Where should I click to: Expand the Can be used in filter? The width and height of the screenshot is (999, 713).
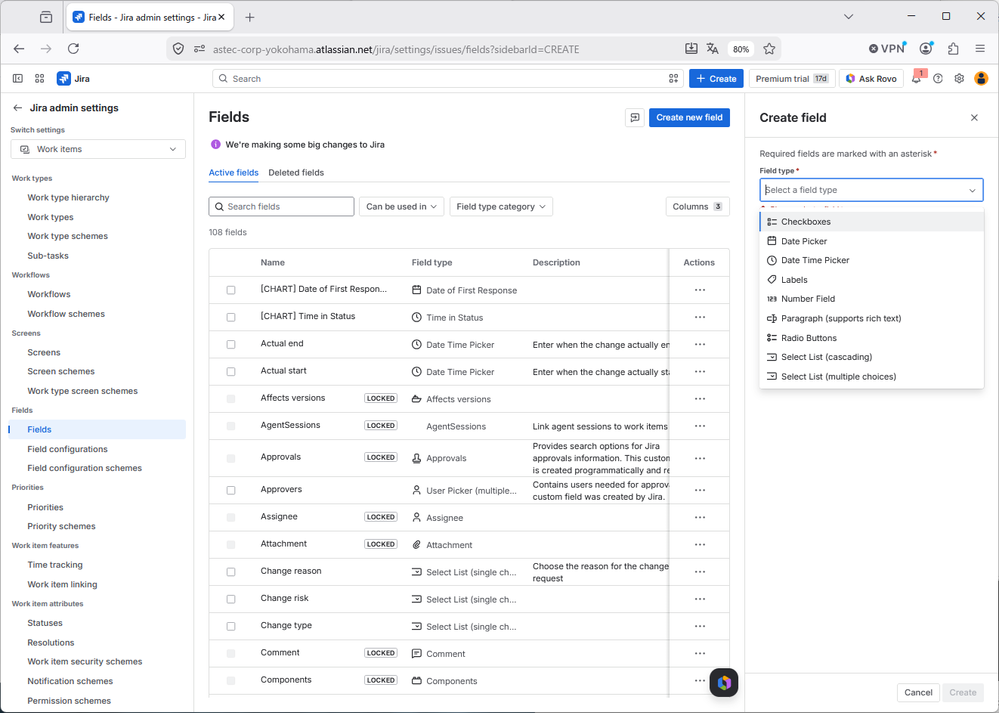(401, 206)
